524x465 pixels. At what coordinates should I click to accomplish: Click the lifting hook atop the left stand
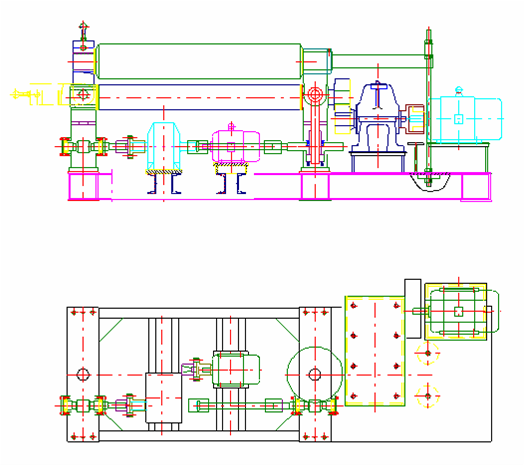83,31
